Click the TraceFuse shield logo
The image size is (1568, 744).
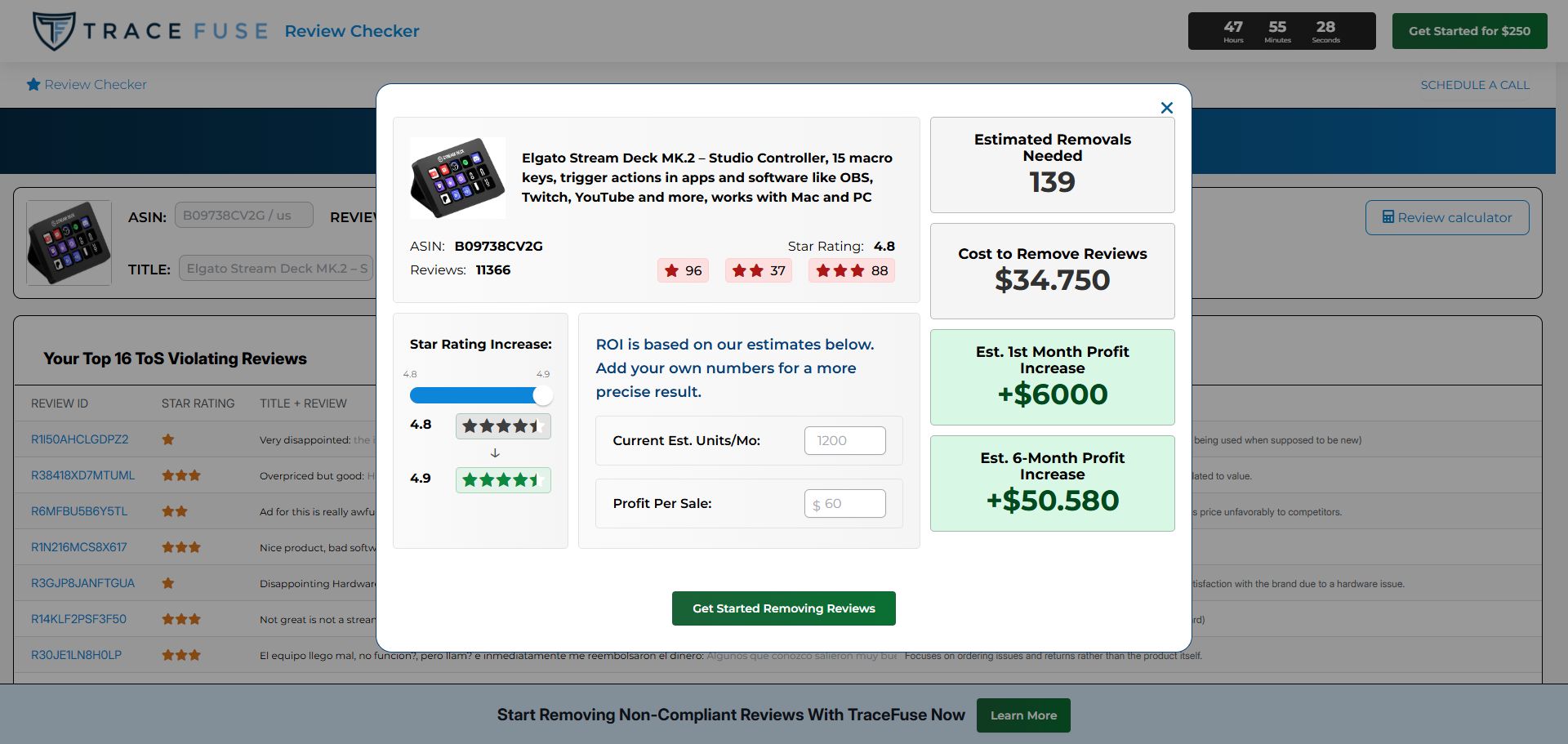pyautogui.click(x=54, y=31)
